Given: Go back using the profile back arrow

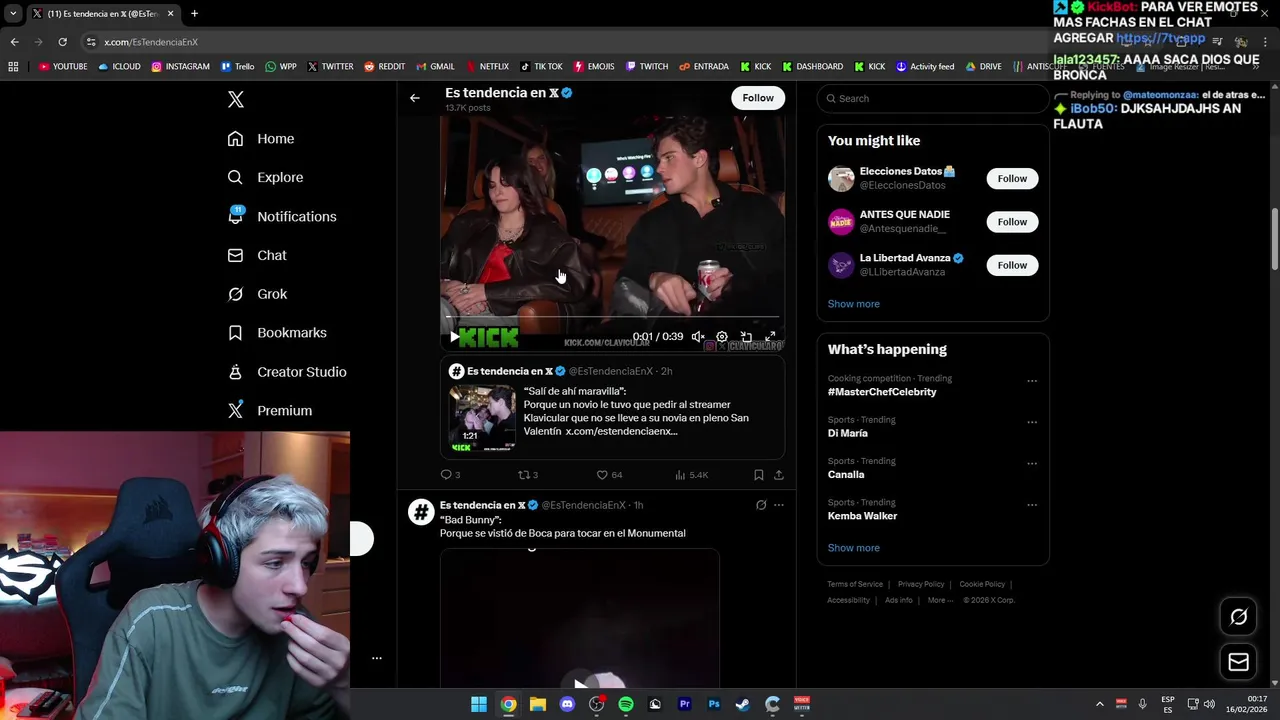Looking at the screenshot, I should coord(415,98).
